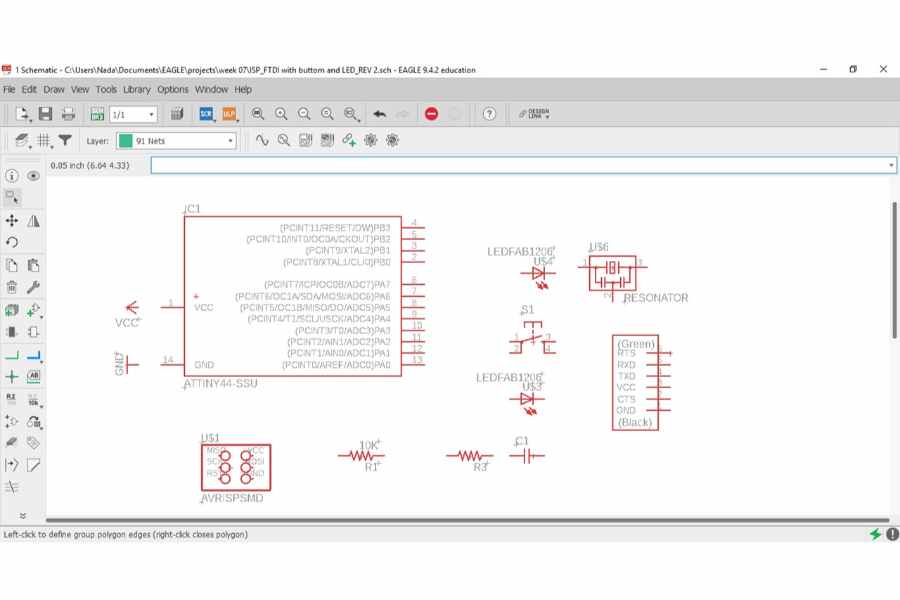Click the green layer color swatch
Image resolution: width=900 pixels, height=600 pixels.
pos(126,141)
